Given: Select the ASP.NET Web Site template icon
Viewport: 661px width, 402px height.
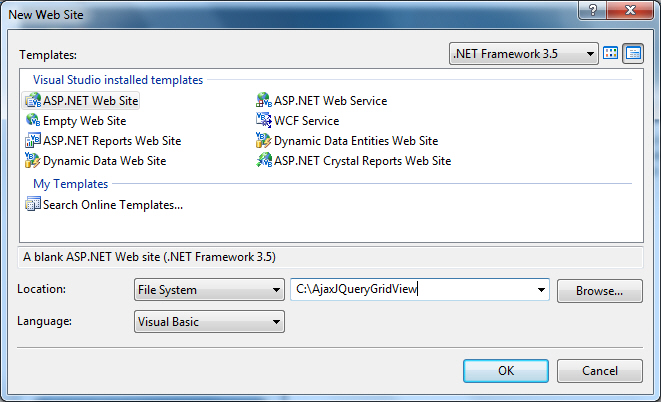Looking at the screenshot, I should coord(33,101).
